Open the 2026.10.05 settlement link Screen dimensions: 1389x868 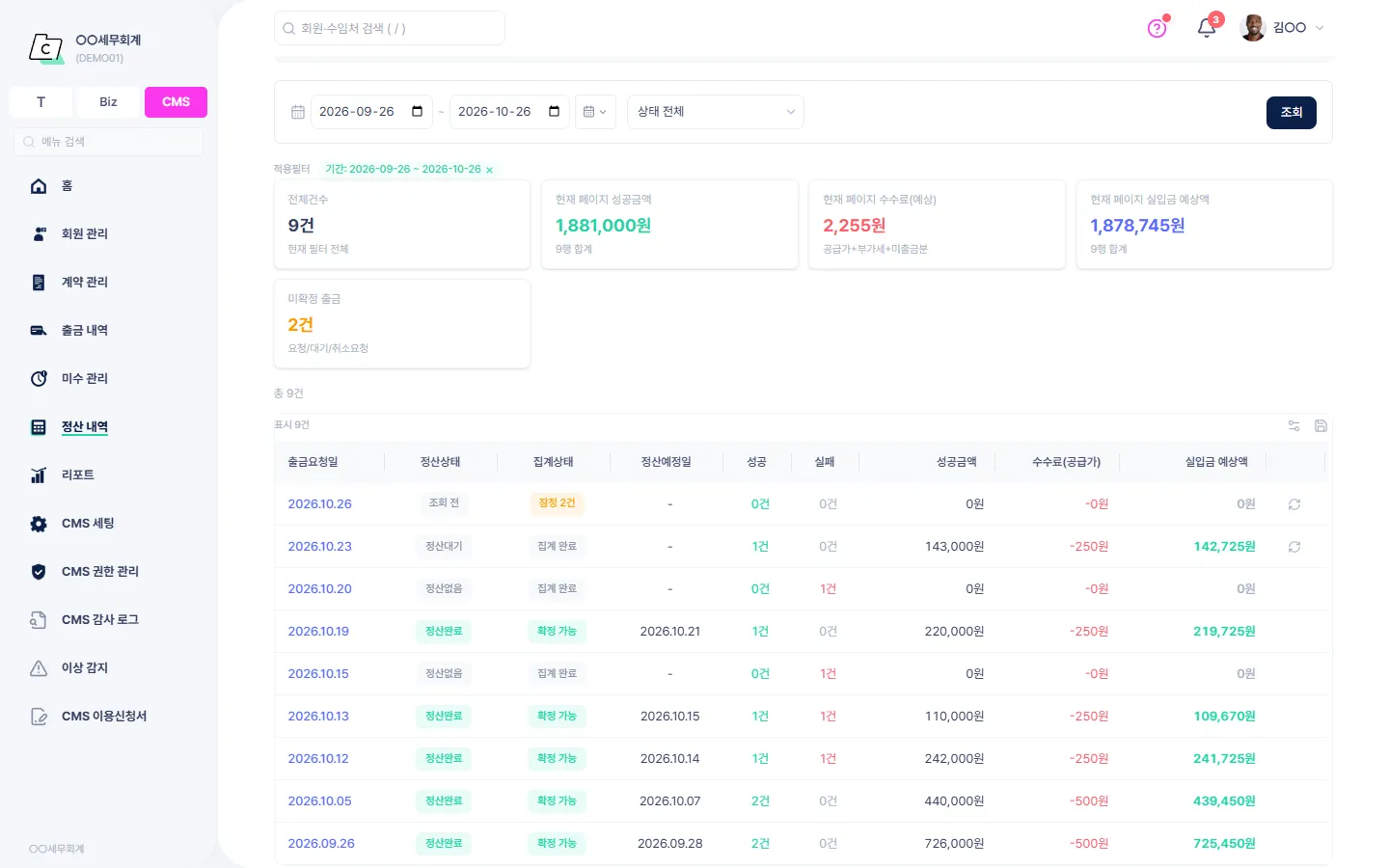tap(319, 801)
